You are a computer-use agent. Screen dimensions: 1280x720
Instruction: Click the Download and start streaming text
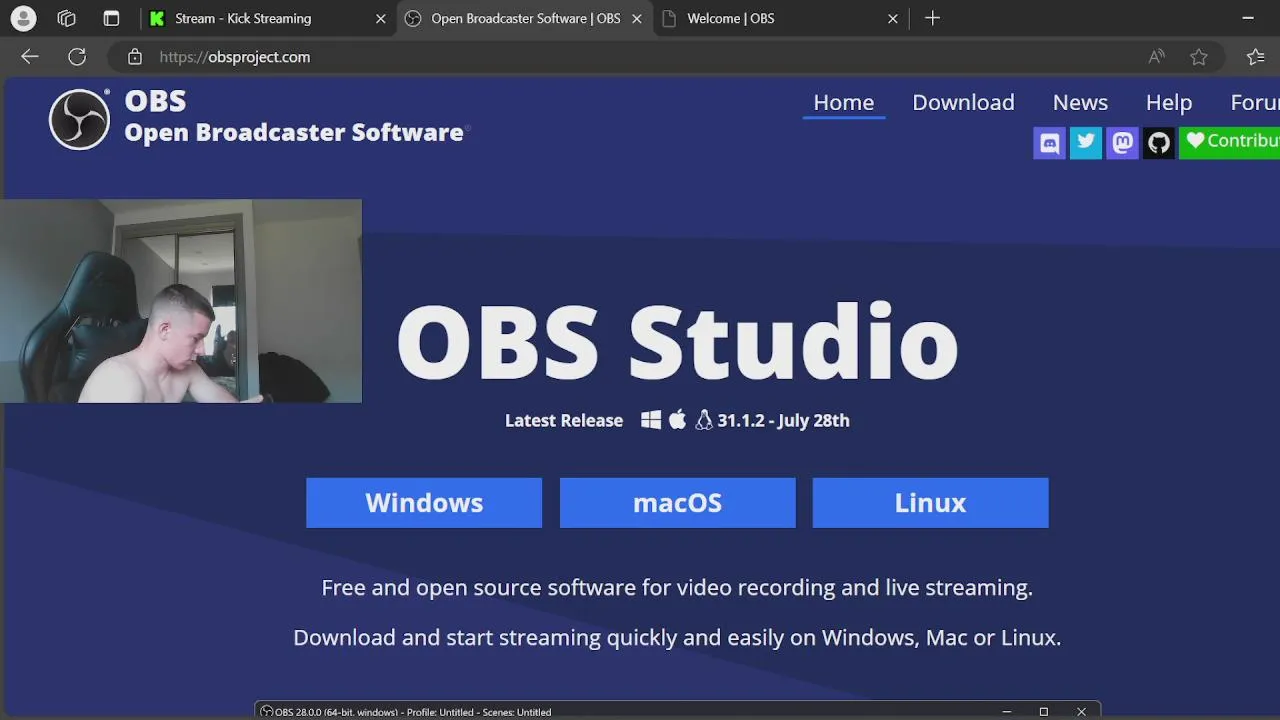click(x=677, y=637)
